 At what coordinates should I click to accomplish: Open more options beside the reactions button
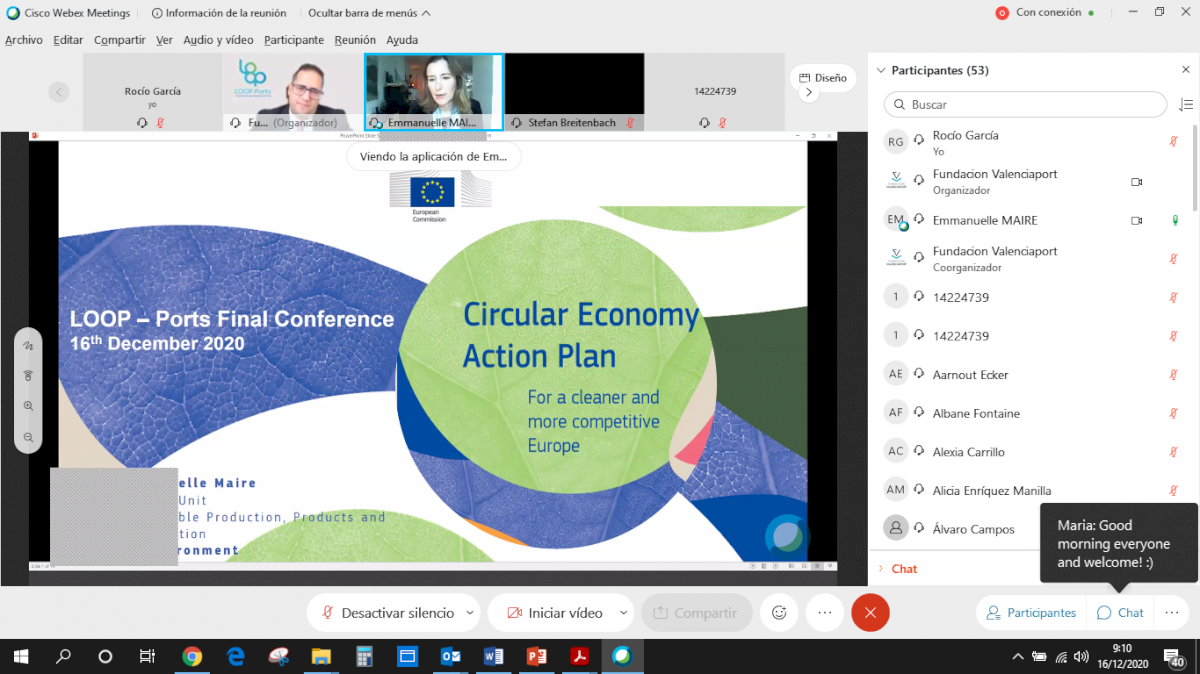click(x=824, y=613)
